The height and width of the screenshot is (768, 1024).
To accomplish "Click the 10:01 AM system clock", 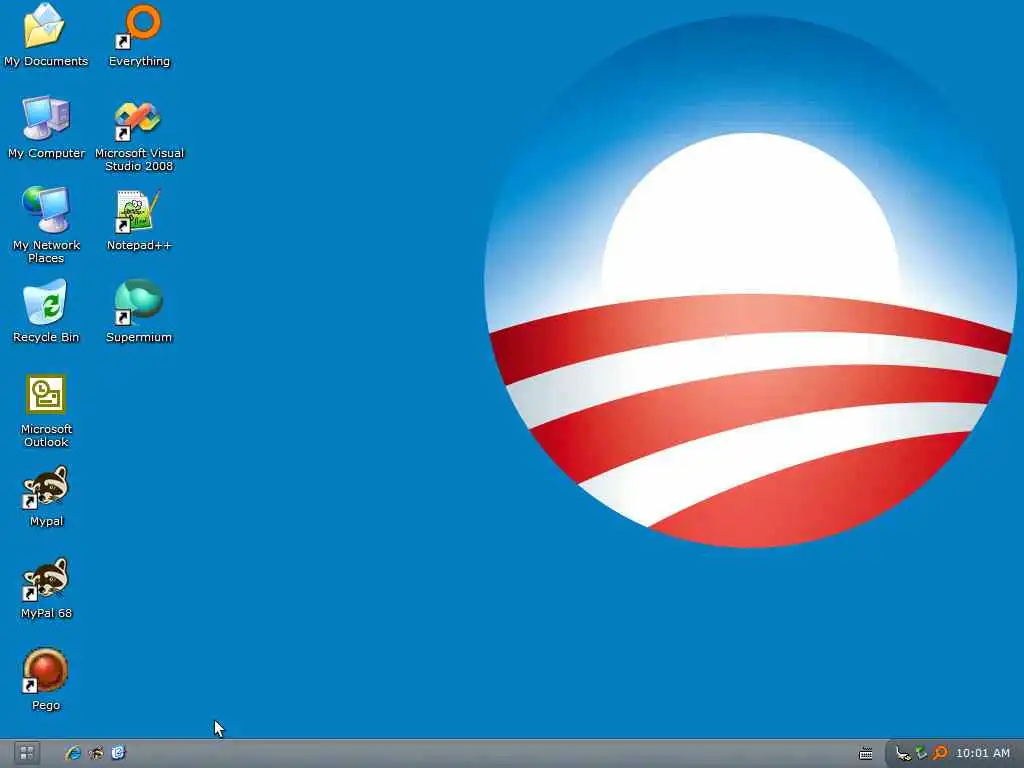I will 983,753.
